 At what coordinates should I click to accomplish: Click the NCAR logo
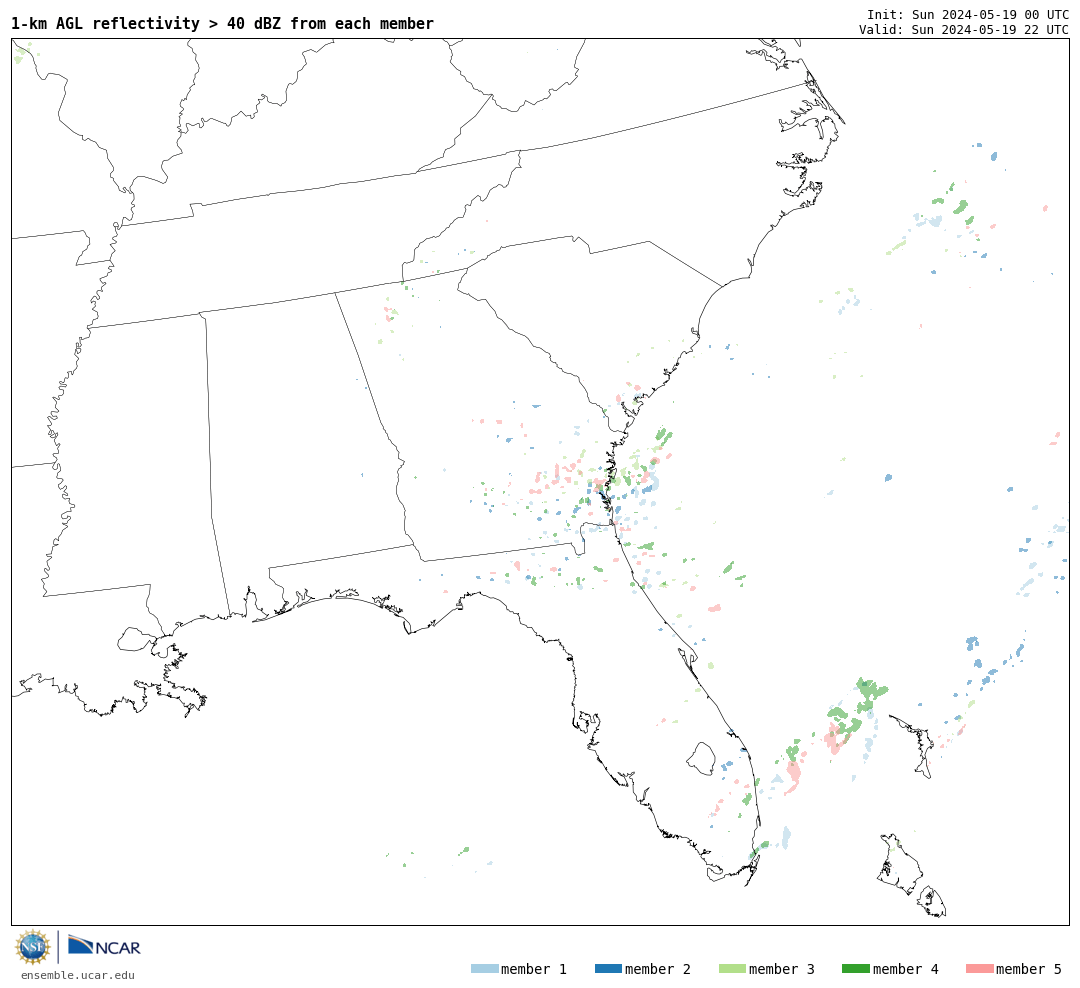104,945
